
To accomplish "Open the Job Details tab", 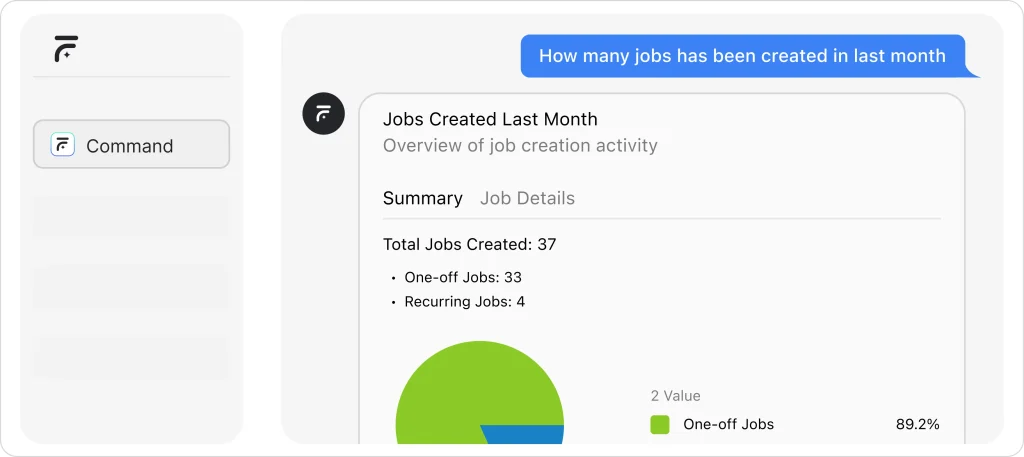I will pyautogui.click(x=527, y=198).
